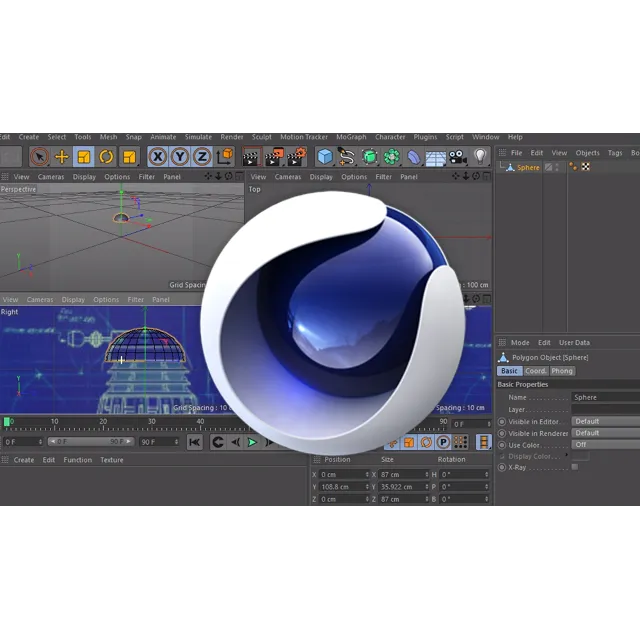
Task: Open Visible in Editor dropdown
Action: (605, 421)
